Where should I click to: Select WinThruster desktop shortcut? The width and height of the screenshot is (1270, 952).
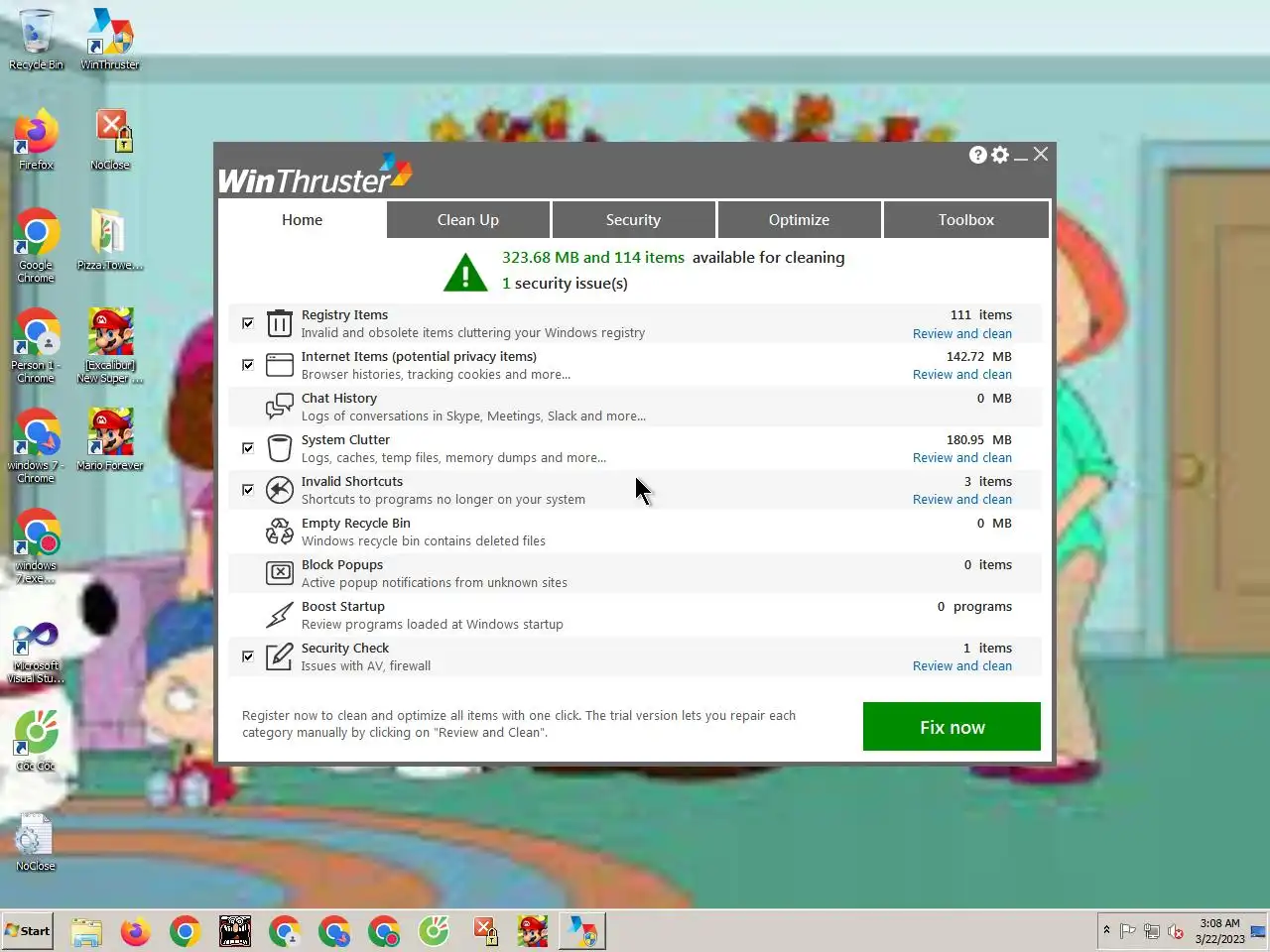coord(110,40)
